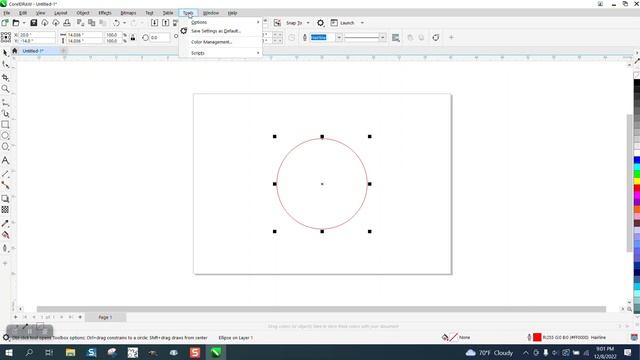Select the Ellipse tool
This screenshot has height=360, width=640.
coord(5,136)
